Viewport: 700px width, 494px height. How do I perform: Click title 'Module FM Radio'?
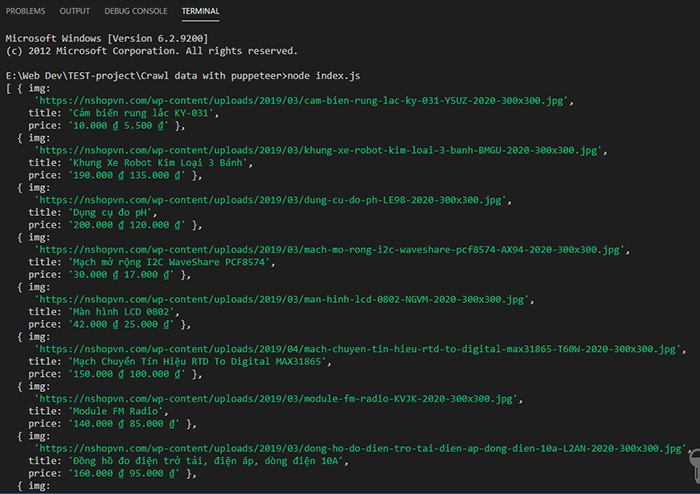pos(115,411)
